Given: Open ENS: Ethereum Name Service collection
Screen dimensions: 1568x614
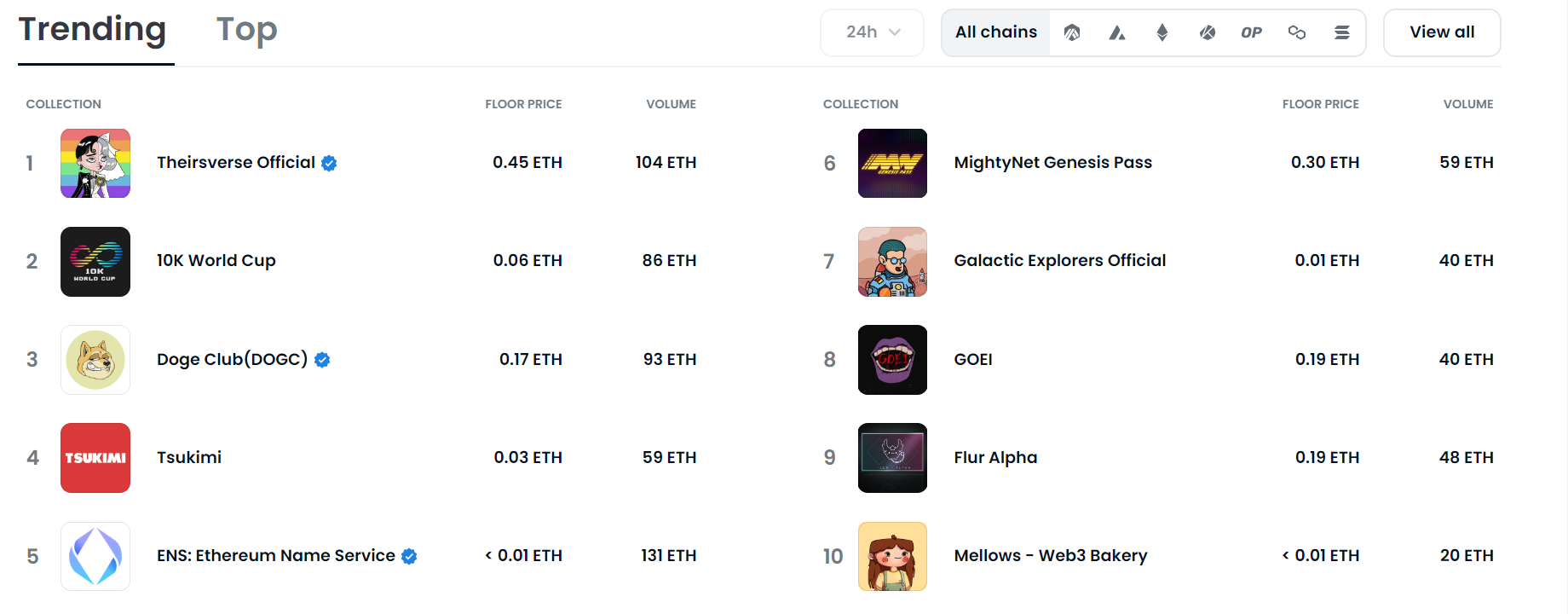Looking at the screenshot, I should [276, 555].
